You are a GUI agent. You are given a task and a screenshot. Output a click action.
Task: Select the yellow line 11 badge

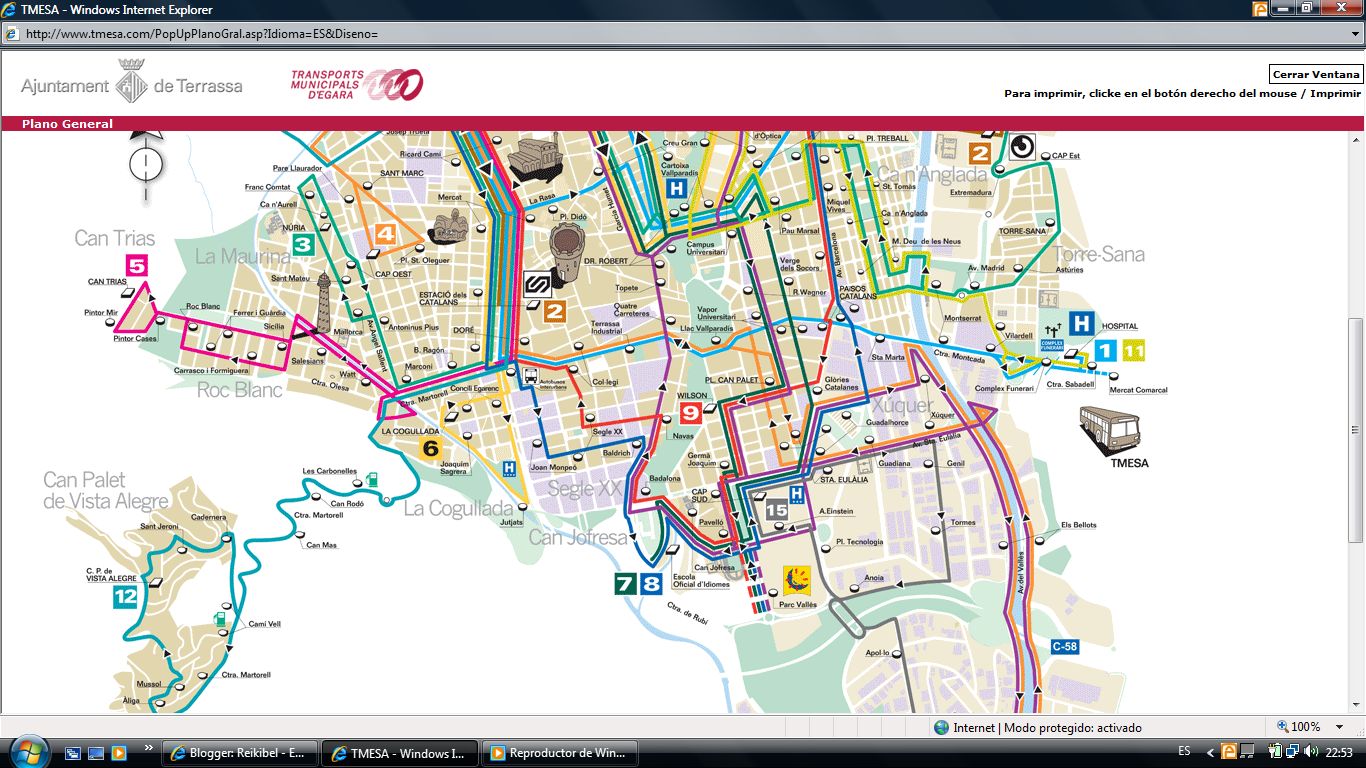(1133, 350)
